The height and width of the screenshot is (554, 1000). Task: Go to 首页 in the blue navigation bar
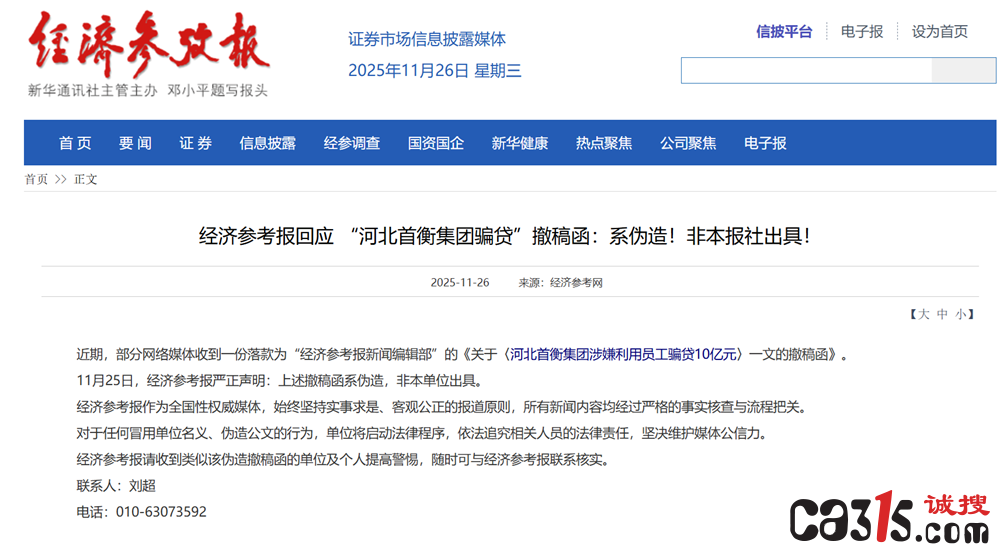pyautogui.click(x=75, y=143)
